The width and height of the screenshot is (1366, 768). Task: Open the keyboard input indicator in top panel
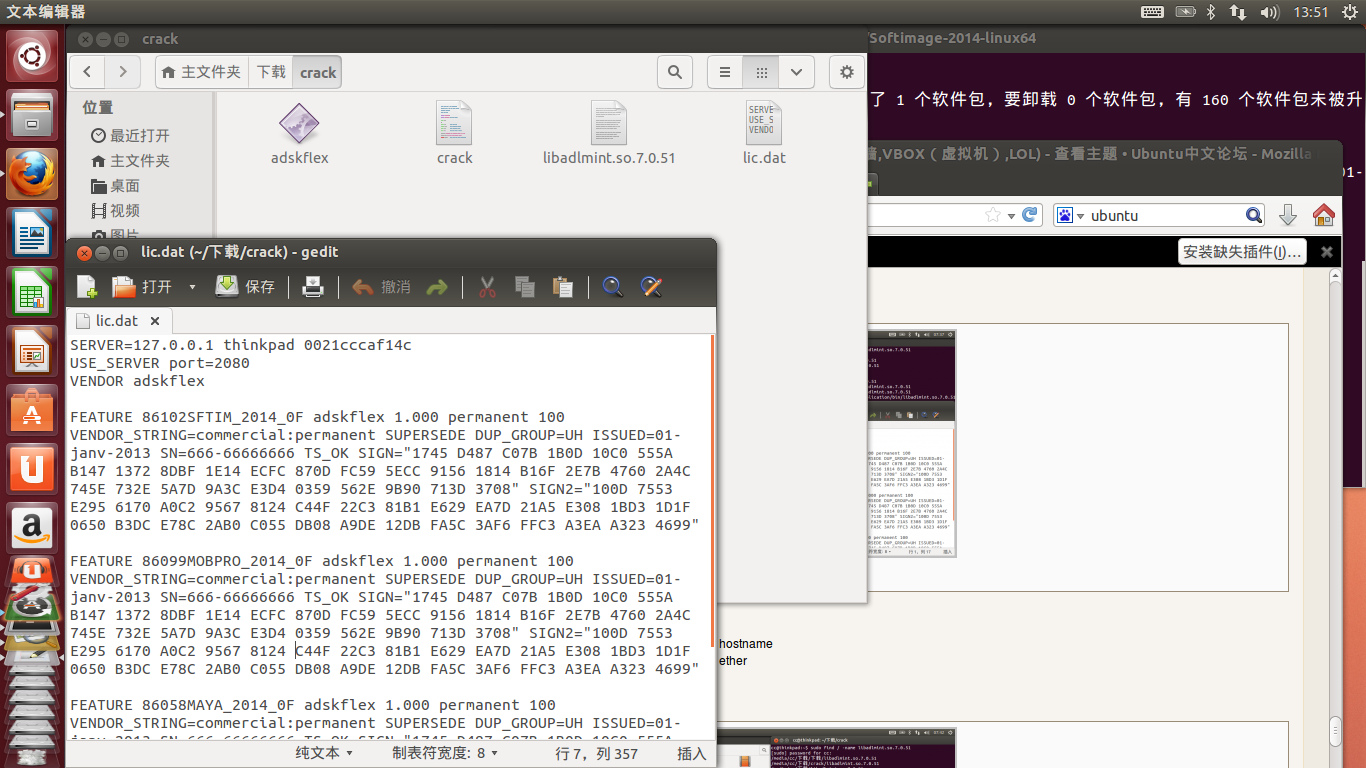pos(1152,12)
